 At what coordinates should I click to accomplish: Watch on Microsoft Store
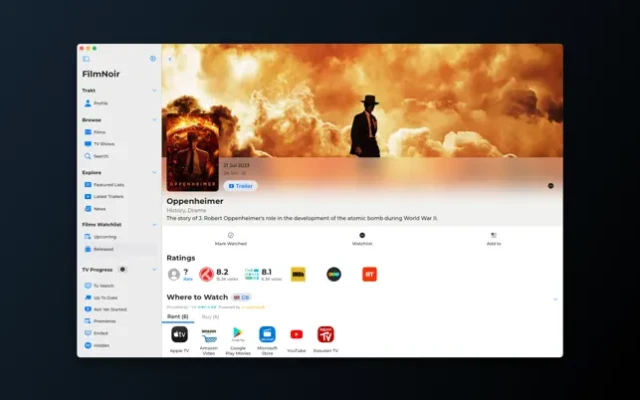(x=267, y=341)
